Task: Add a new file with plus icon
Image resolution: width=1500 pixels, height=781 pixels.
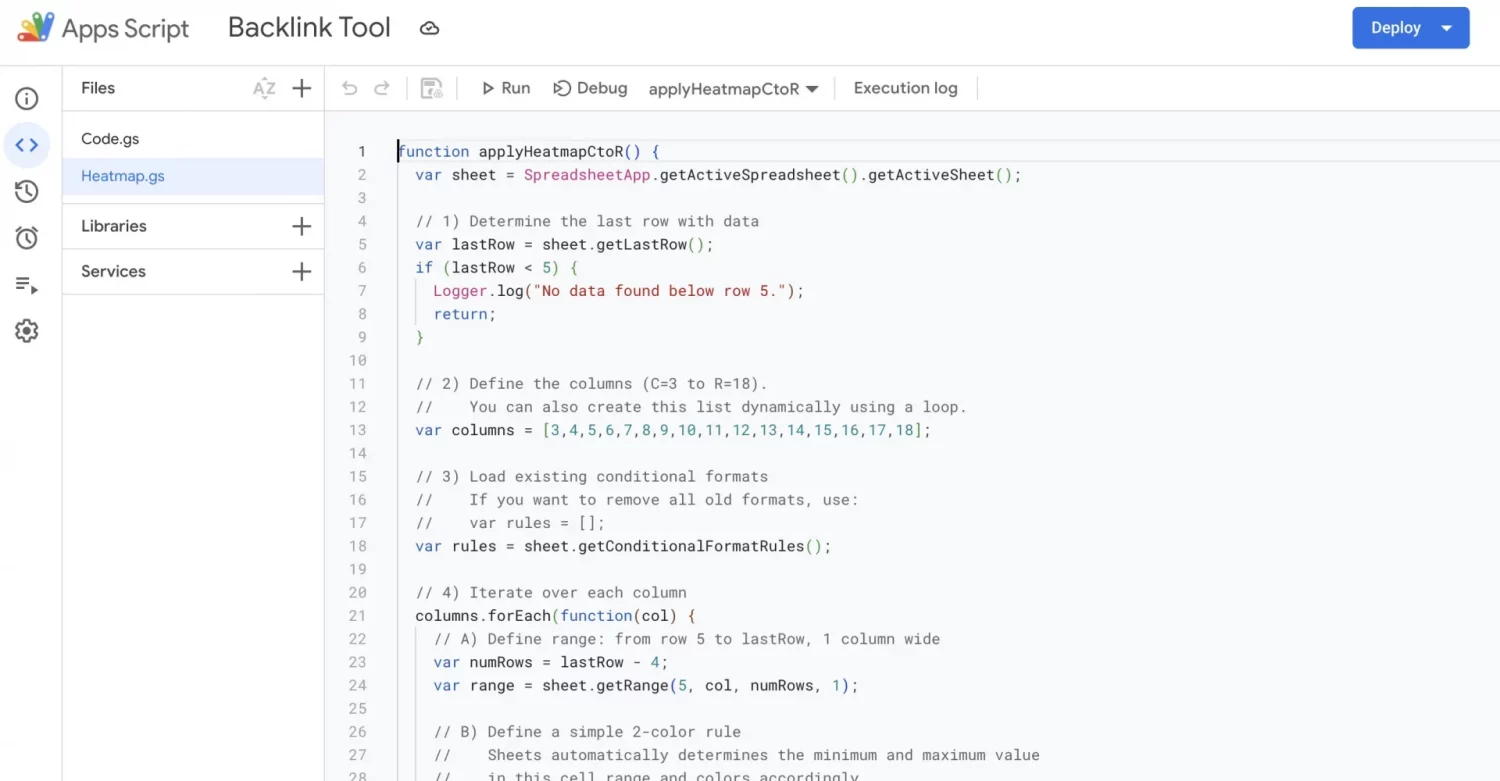Action: coord(301,88)
